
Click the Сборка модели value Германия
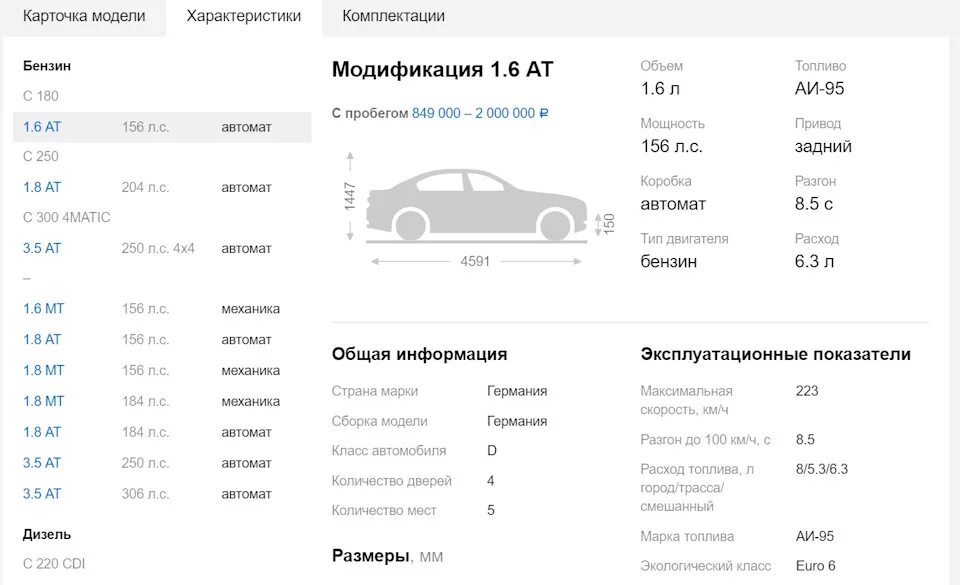click(x=517, y=421)
